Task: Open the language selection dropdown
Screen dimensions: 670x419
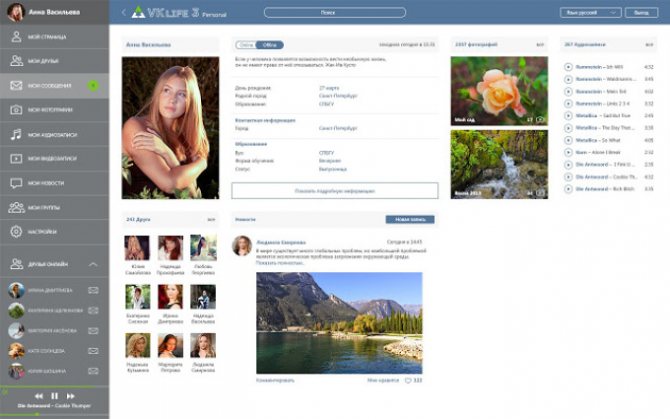Action: tap(591, 12)
